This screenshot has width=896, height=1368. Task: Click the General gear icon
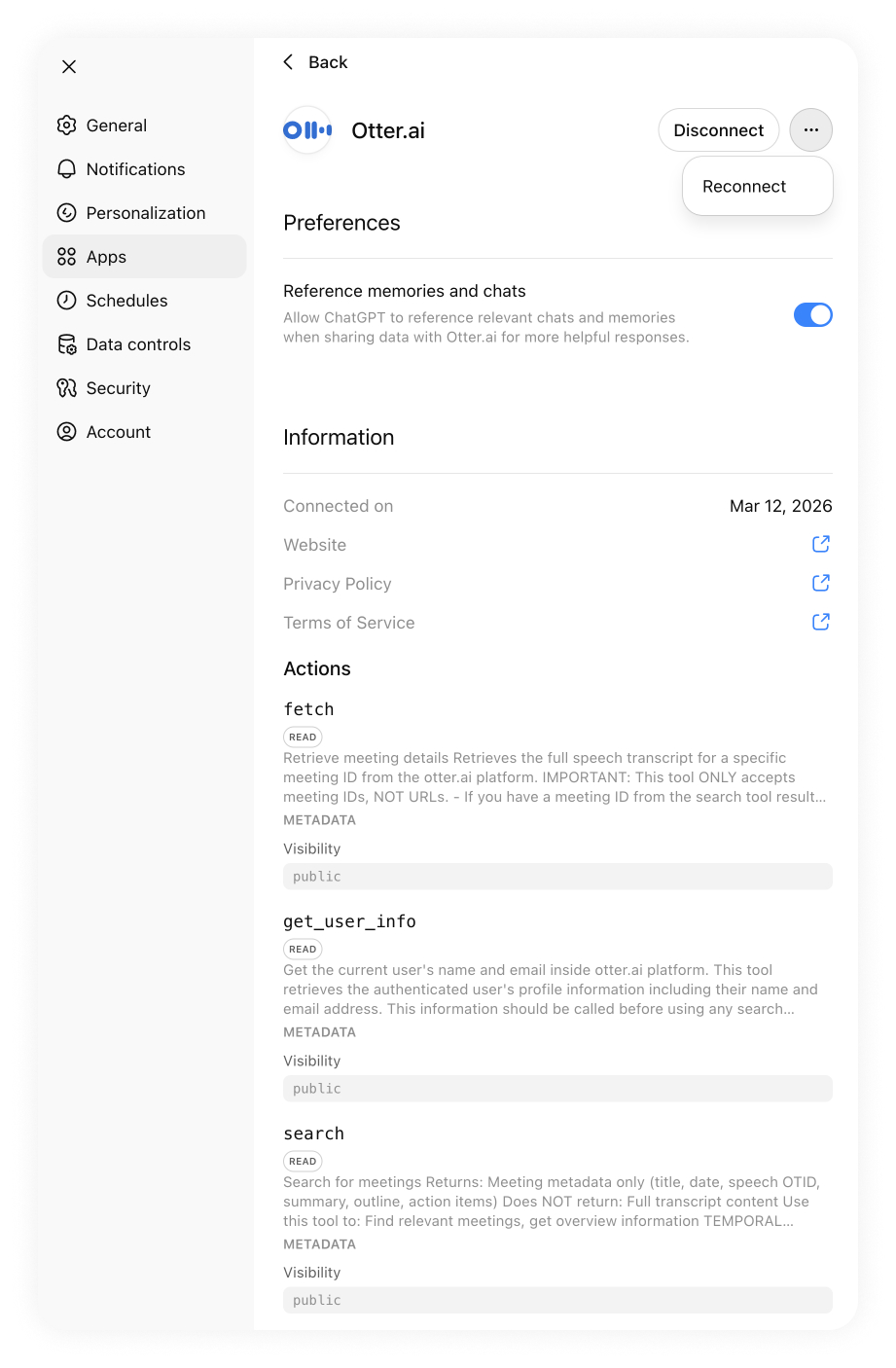[66, 126]
